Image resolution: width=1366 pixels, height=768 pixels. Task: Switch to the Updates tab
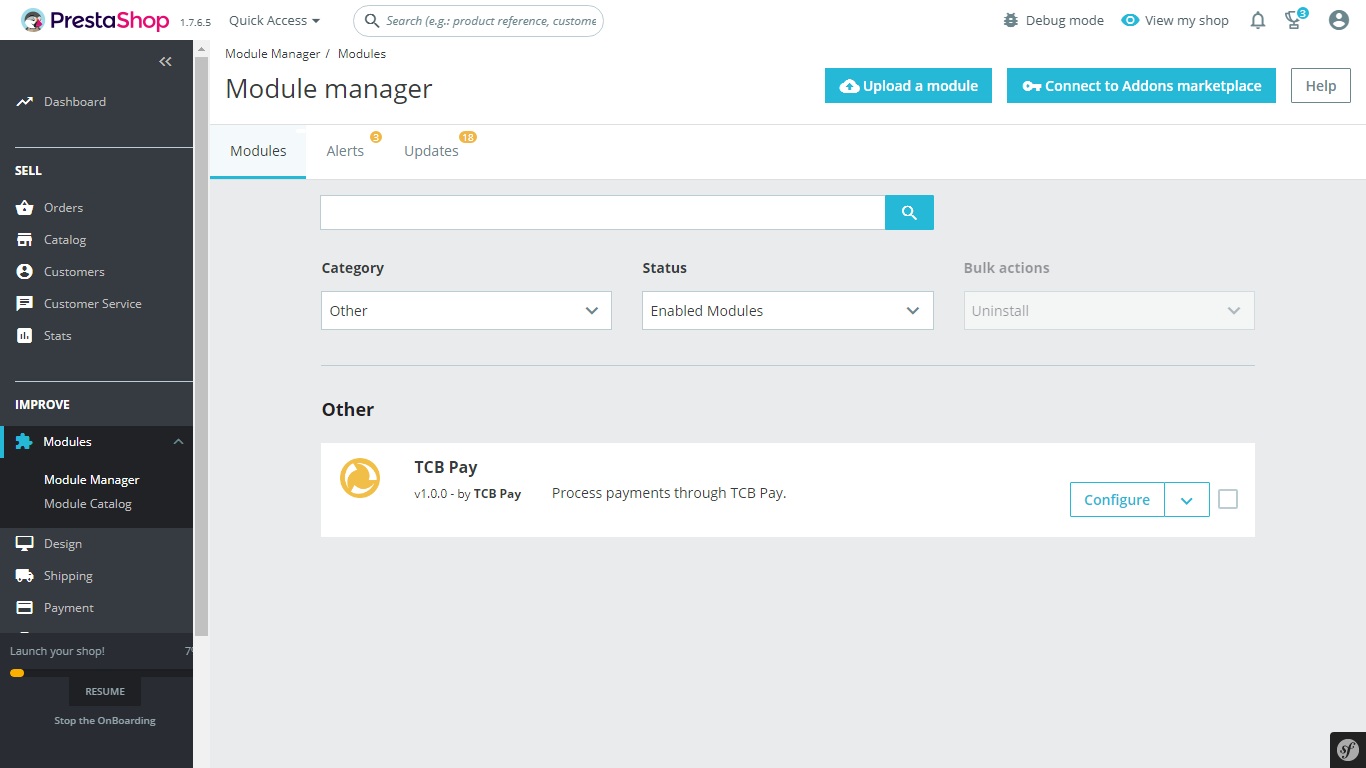pyautogui.click(x=432, y=152)
